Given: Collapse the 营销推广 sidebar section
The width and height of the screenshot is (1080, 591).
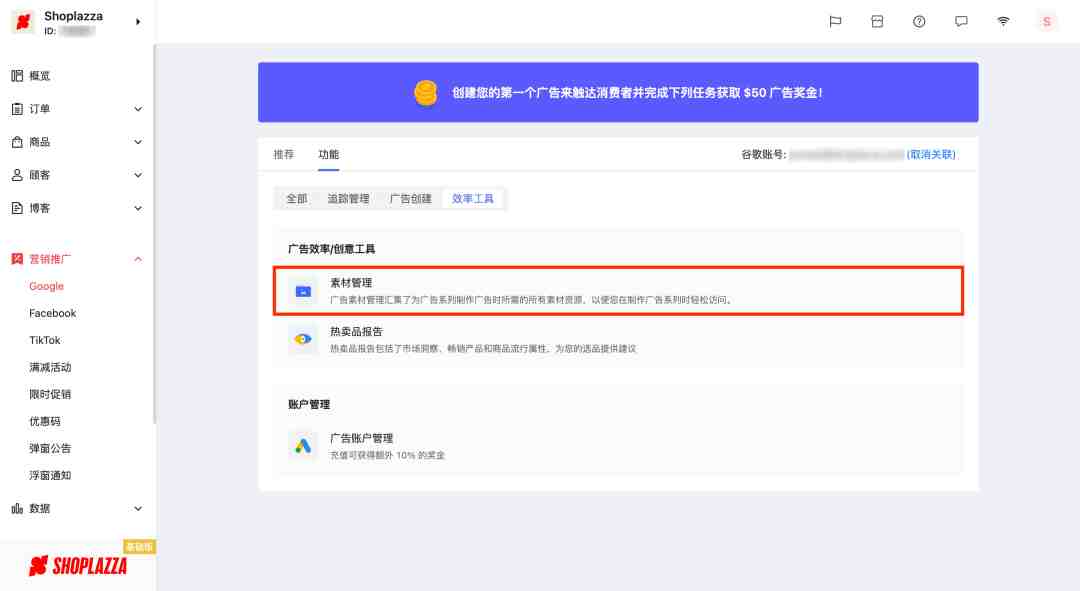Looking at the screenshot, I should coord(77,259).
